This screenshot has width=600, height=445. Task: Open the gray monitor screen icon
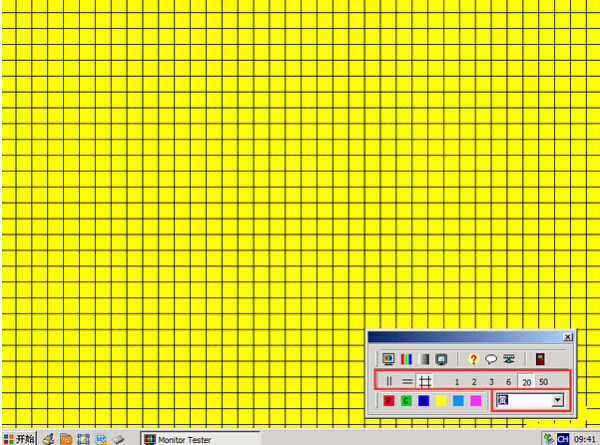[441, 359]
